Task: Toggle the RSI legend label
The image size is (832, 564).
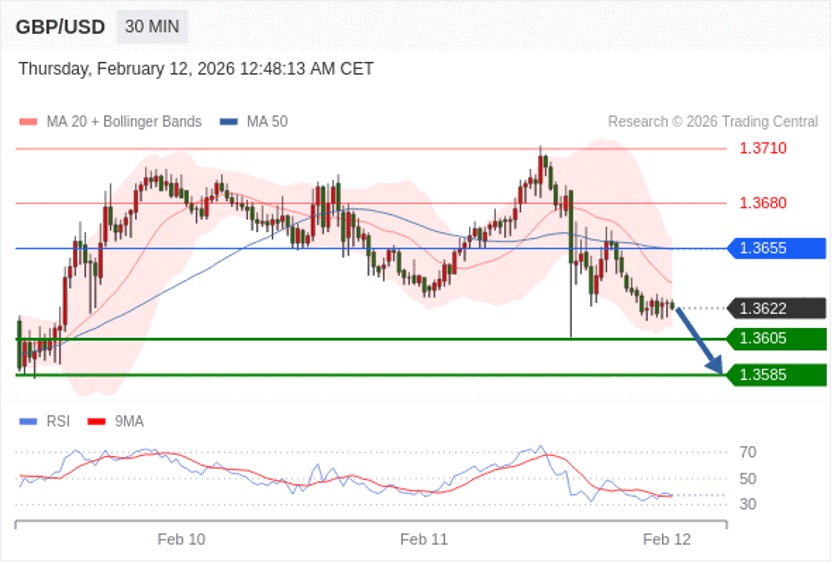Action: [x=58, y=422]
